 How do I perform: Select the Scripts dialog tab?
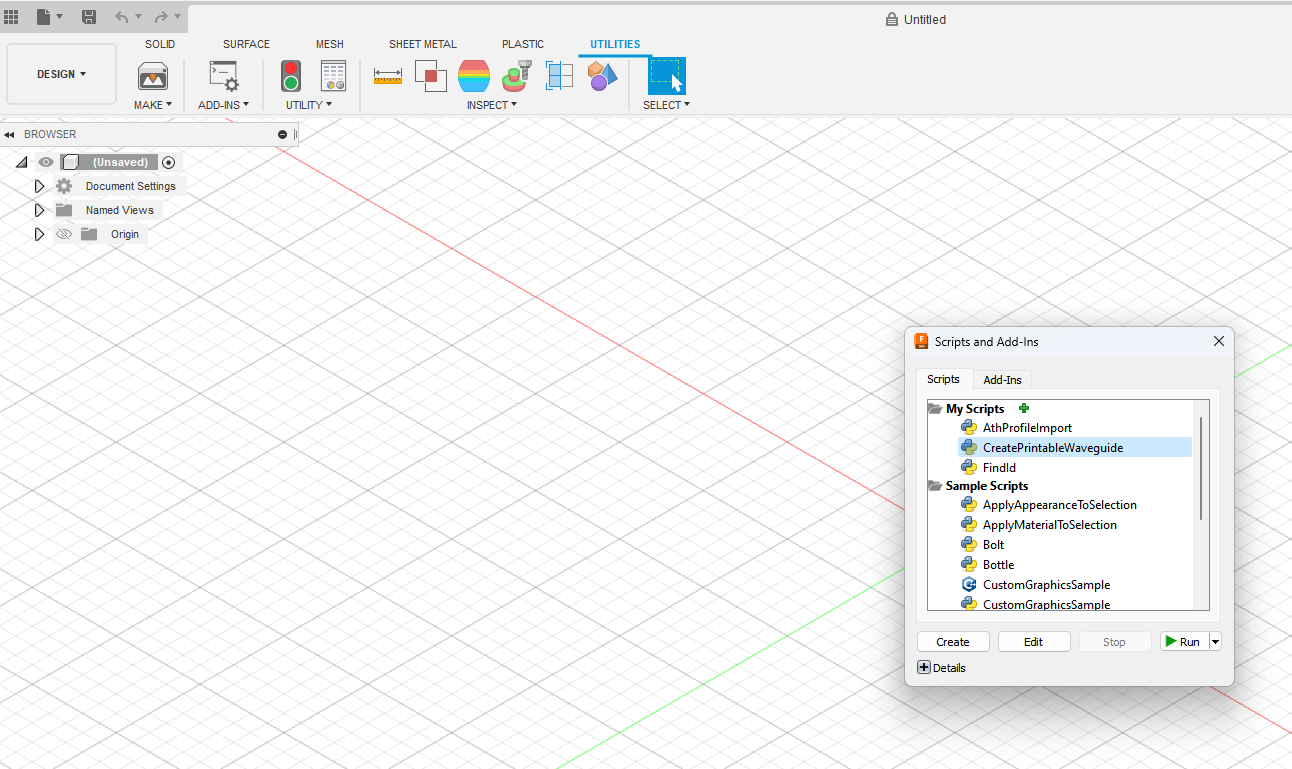[943, 379]
